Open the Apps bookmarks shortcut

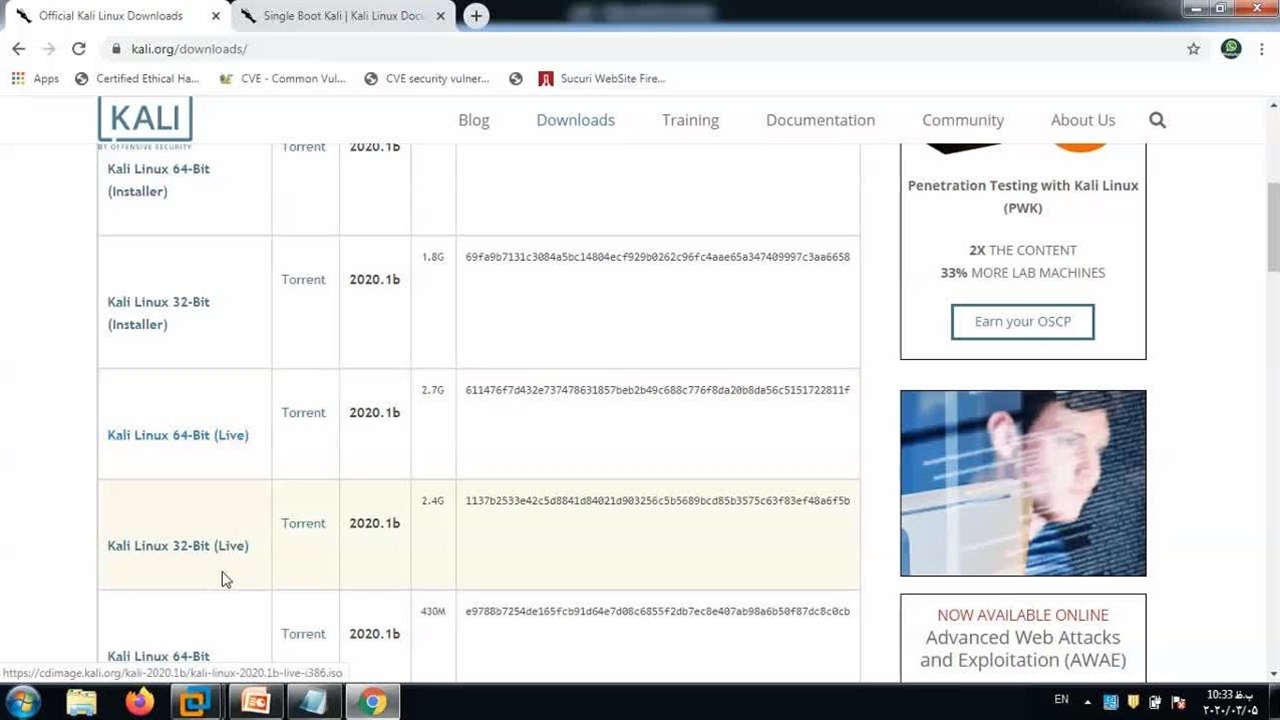coord(35,78)
